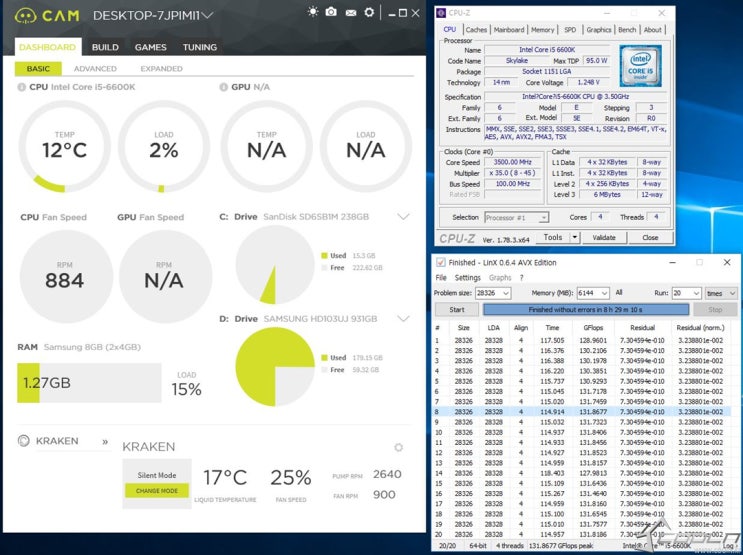Click the CPU temperature gauge 12°C

pyautogui.click(x=64, y=147)
